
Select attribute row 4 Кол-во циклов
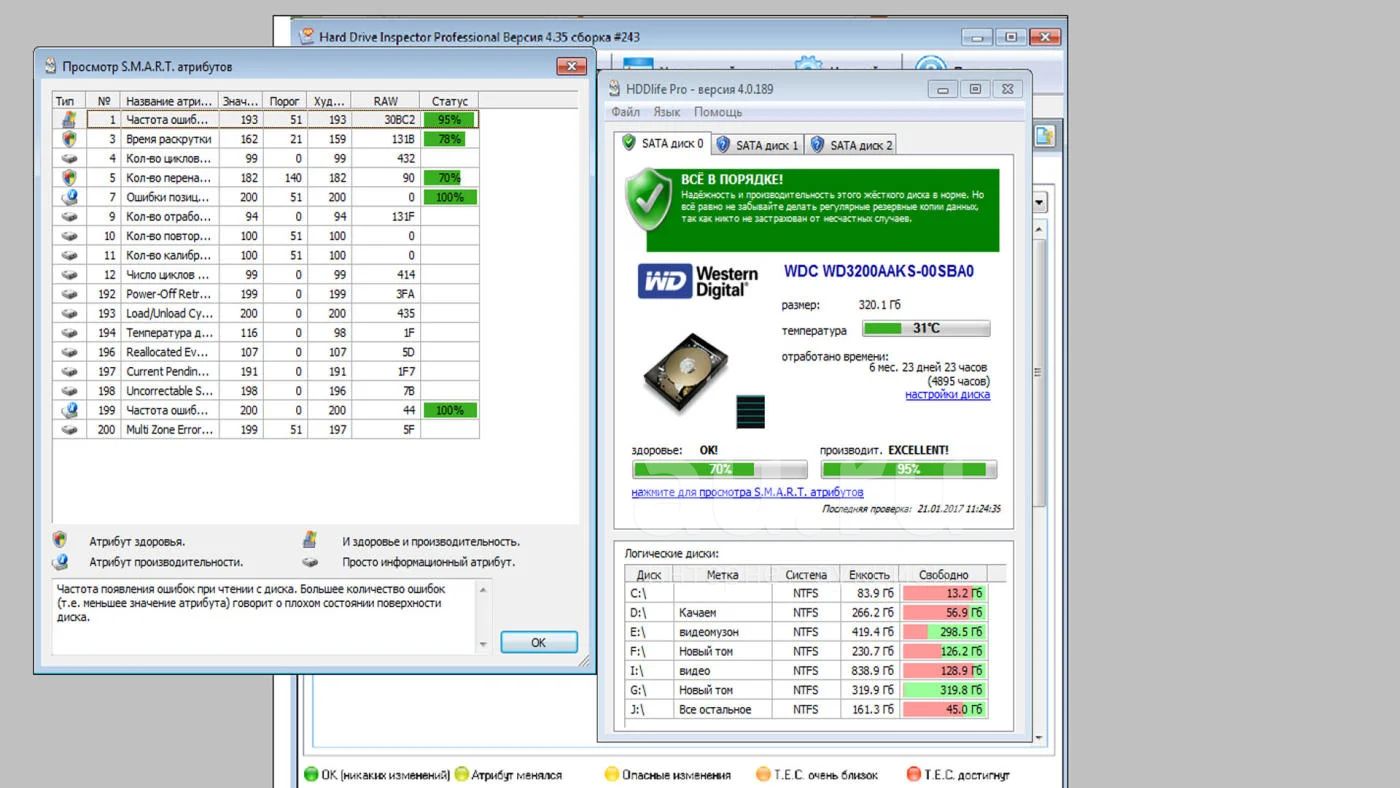point(266,158)
